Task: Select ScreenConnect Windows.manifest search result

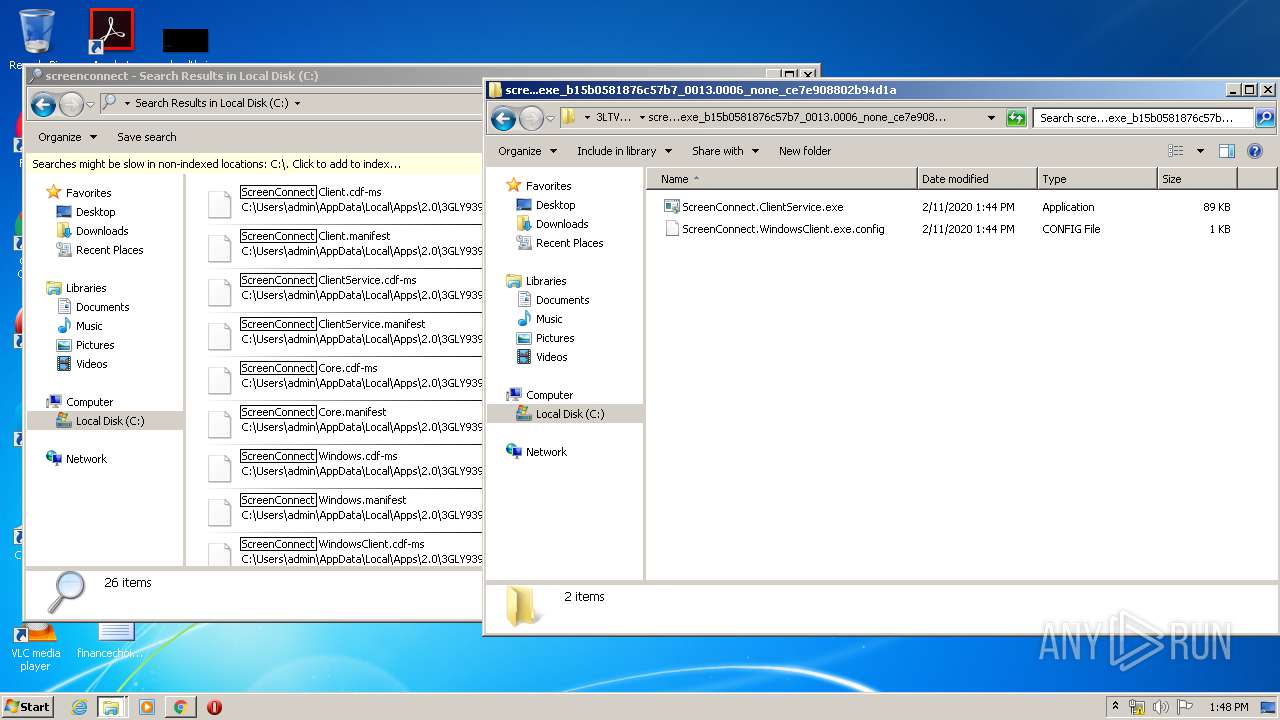Action: point(345,509)
